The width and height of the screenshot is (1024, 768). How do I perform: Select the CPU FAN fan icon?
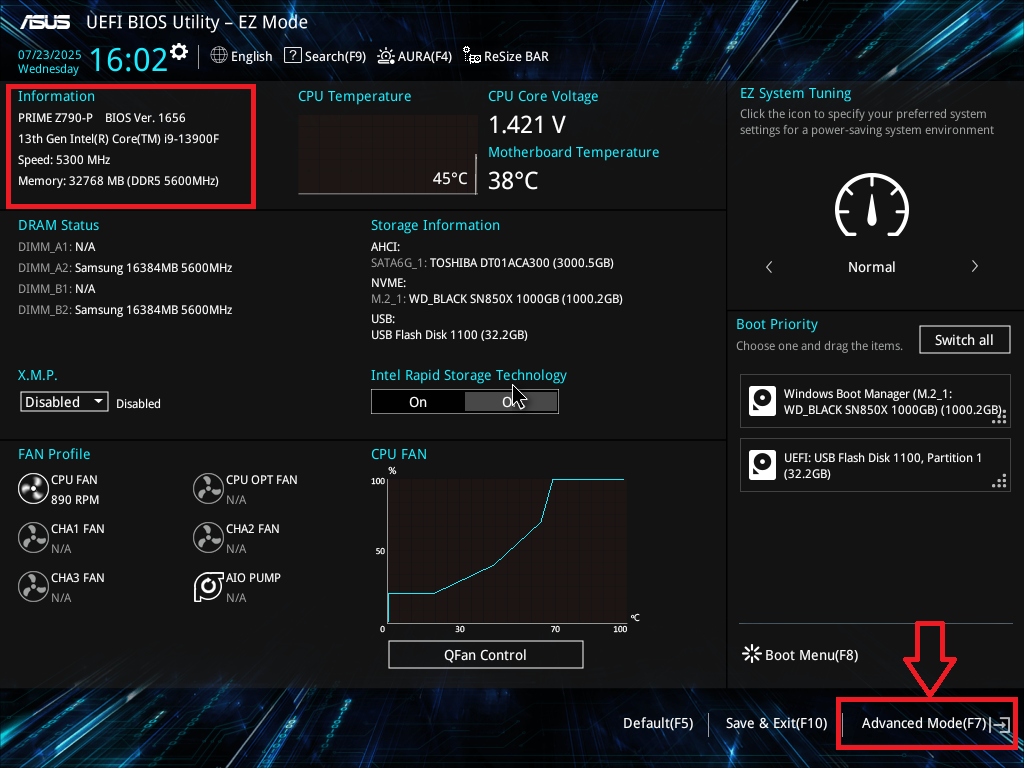pos(33,488)
